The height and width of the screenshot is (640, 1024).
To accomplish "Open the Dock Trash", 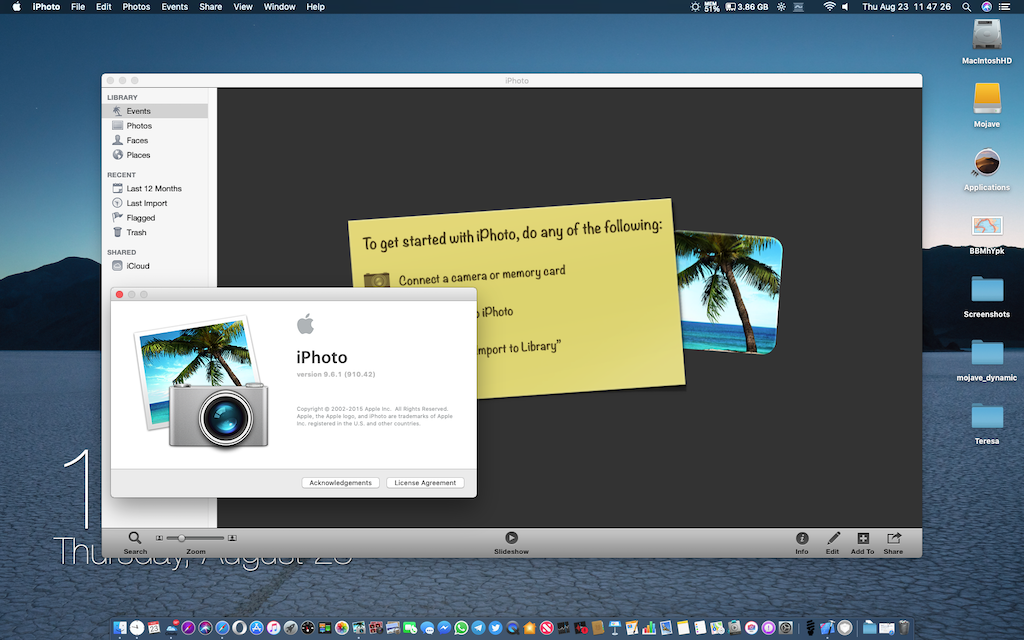I will pos(904,628).
